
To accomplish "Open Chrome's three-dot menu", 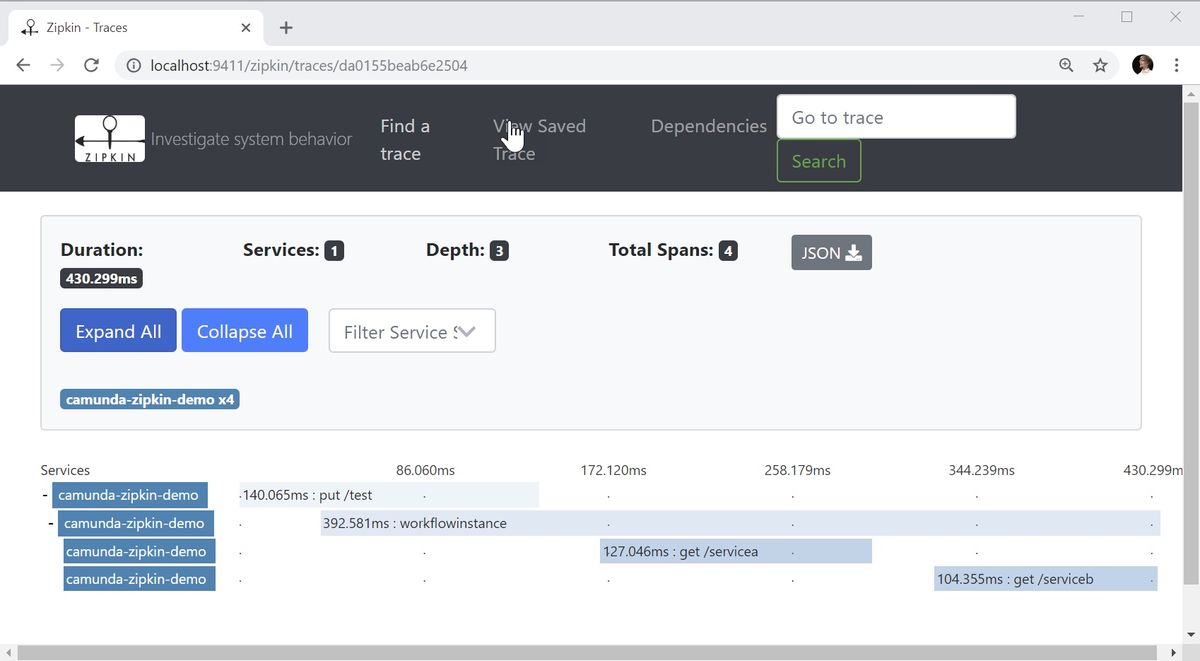I will [1176, 65].
